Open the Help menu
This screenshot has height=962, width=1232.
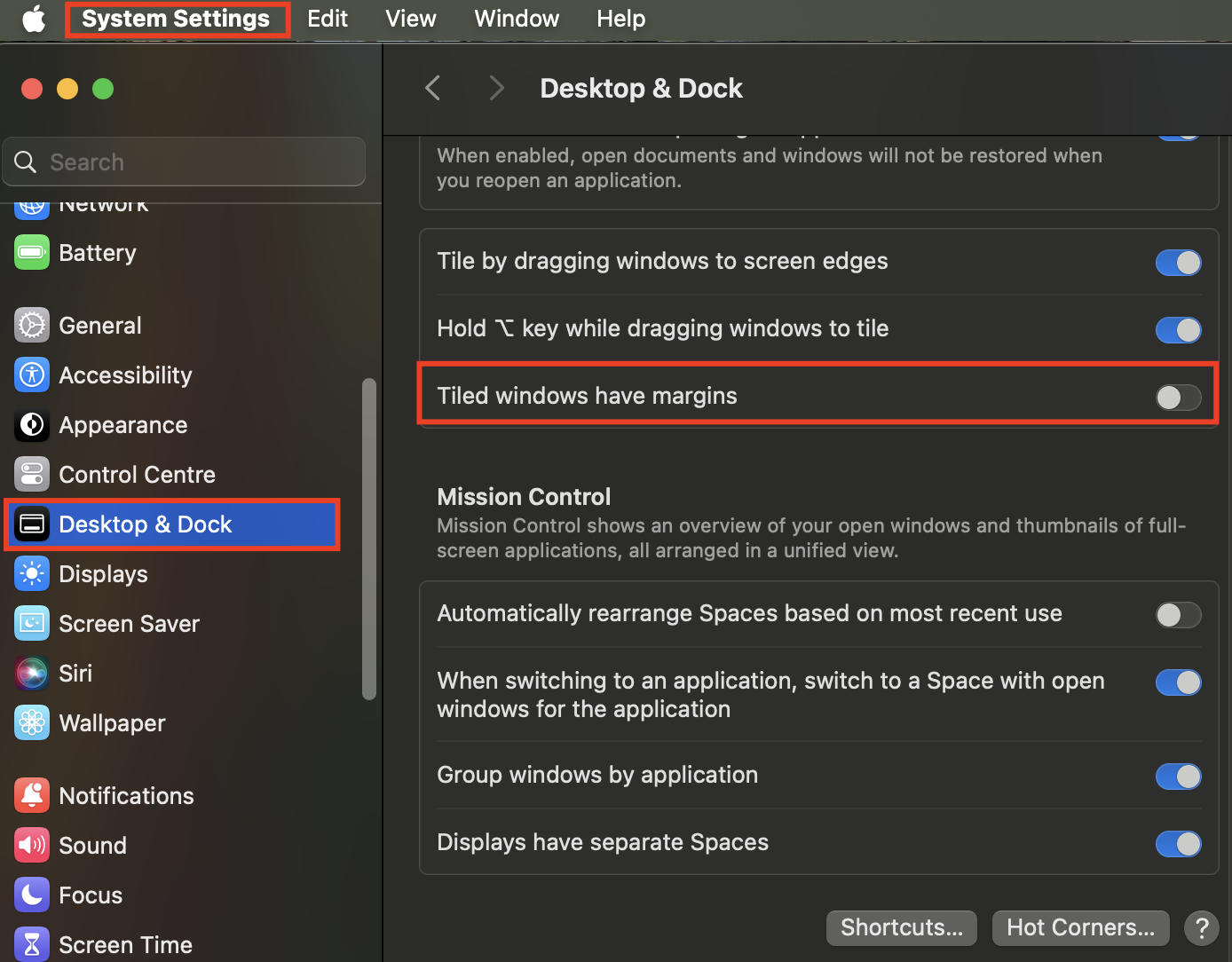621,19
